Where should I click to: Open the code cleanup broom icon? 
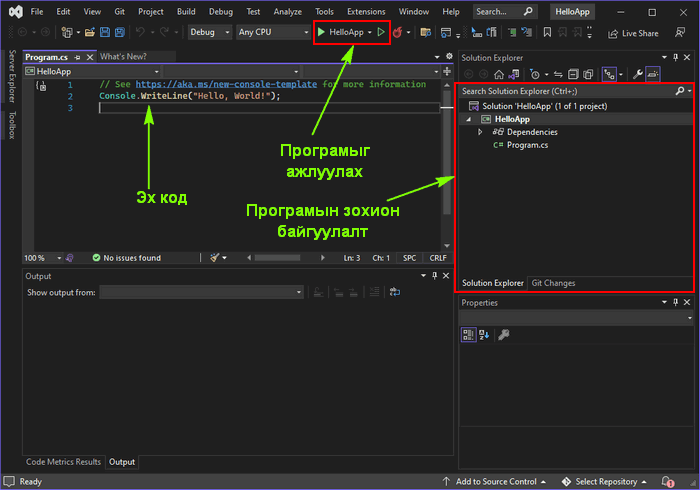(215, 257)
